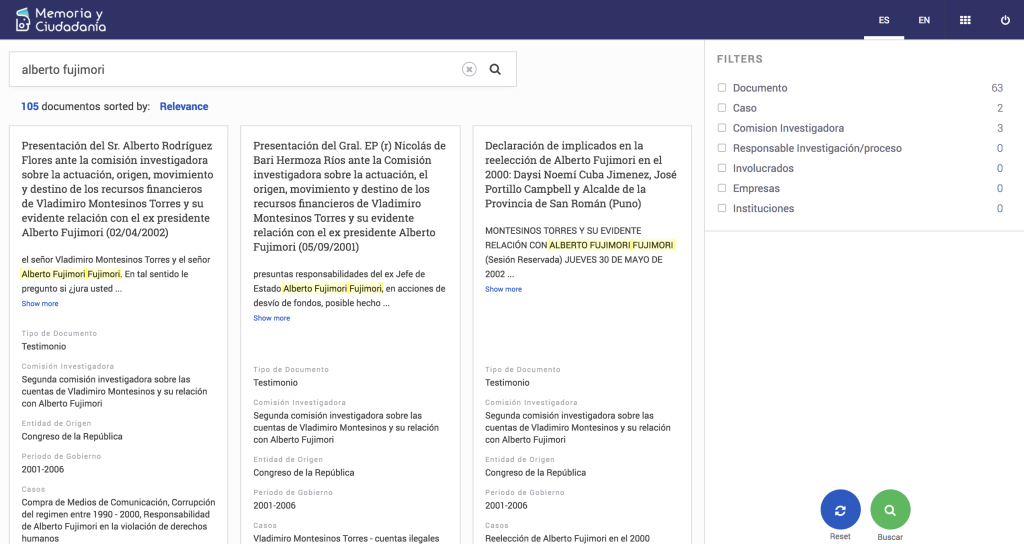
Task: Toggle the Involucrados filter checkbox
Action: 722,168
